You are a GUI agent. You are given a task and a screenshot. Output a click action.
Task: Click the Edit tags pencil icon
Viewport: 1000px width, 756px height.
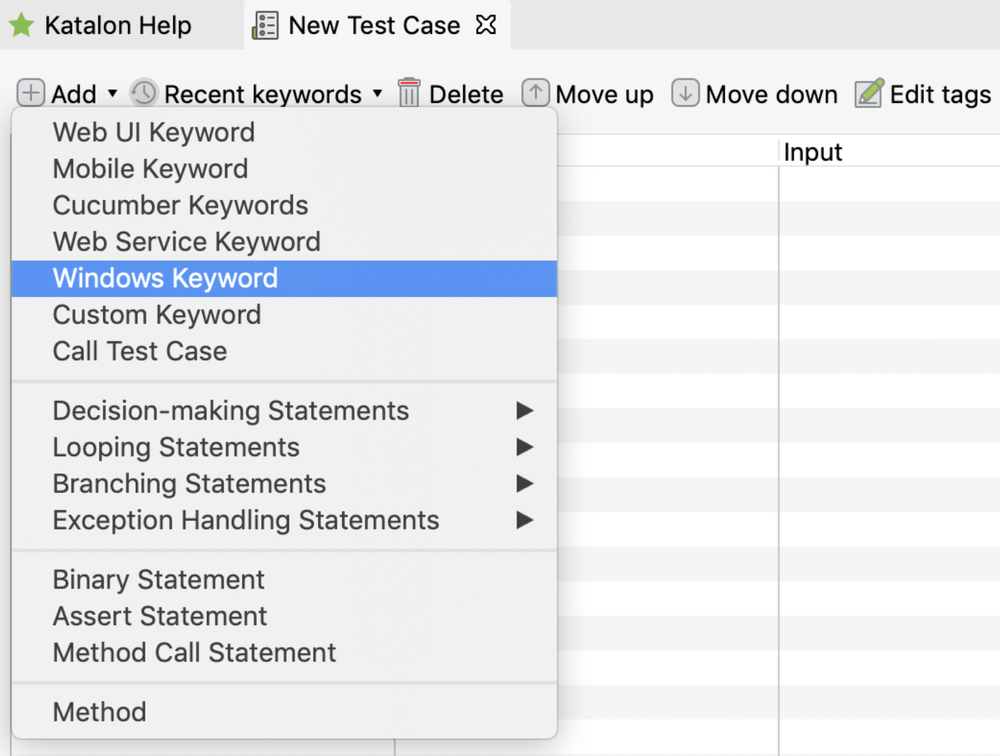[x=869, y=93]
